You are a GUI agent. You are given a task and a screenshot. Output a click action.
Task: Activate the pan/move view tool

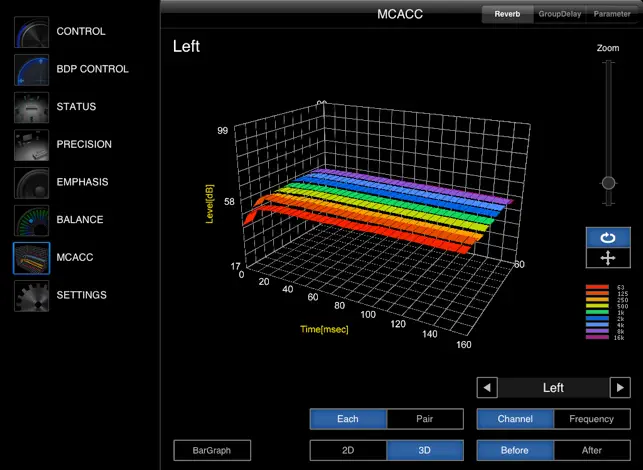(608, 258)
